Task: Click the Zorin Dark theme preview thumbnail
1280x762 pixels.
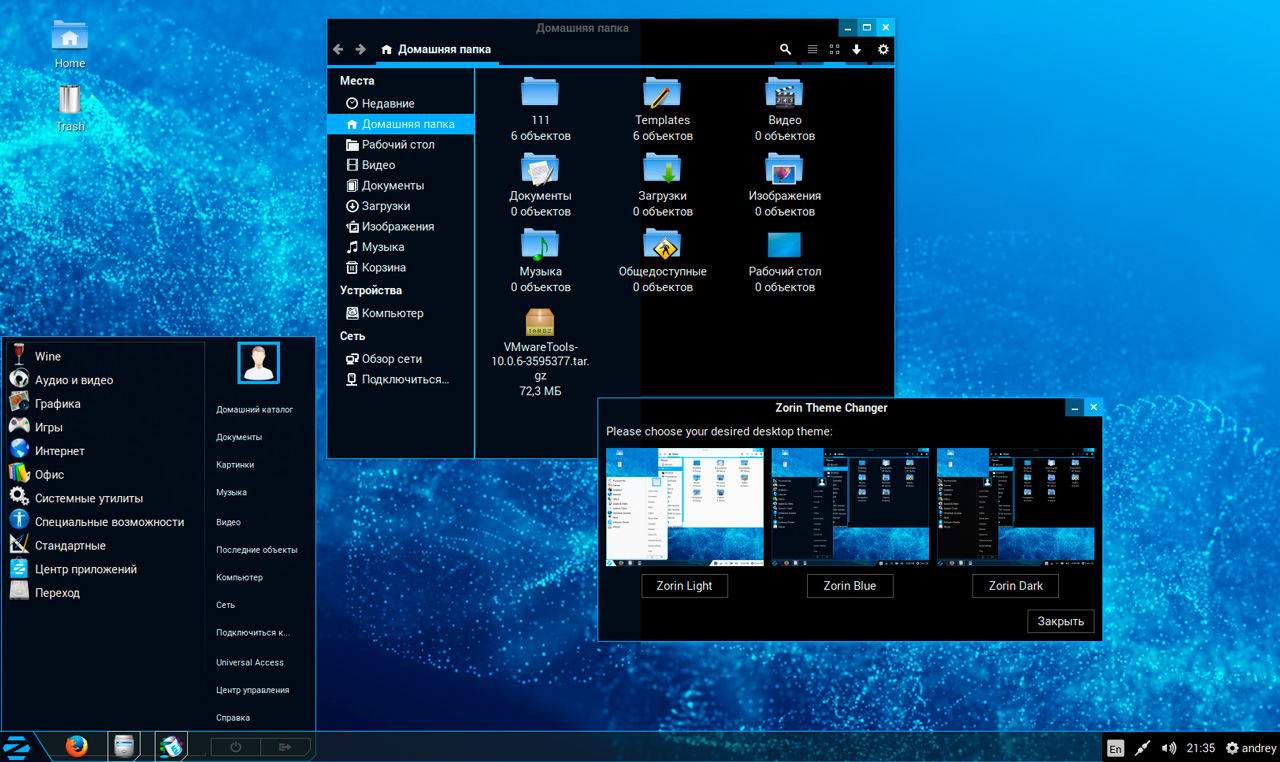Action: (1015, 507)
